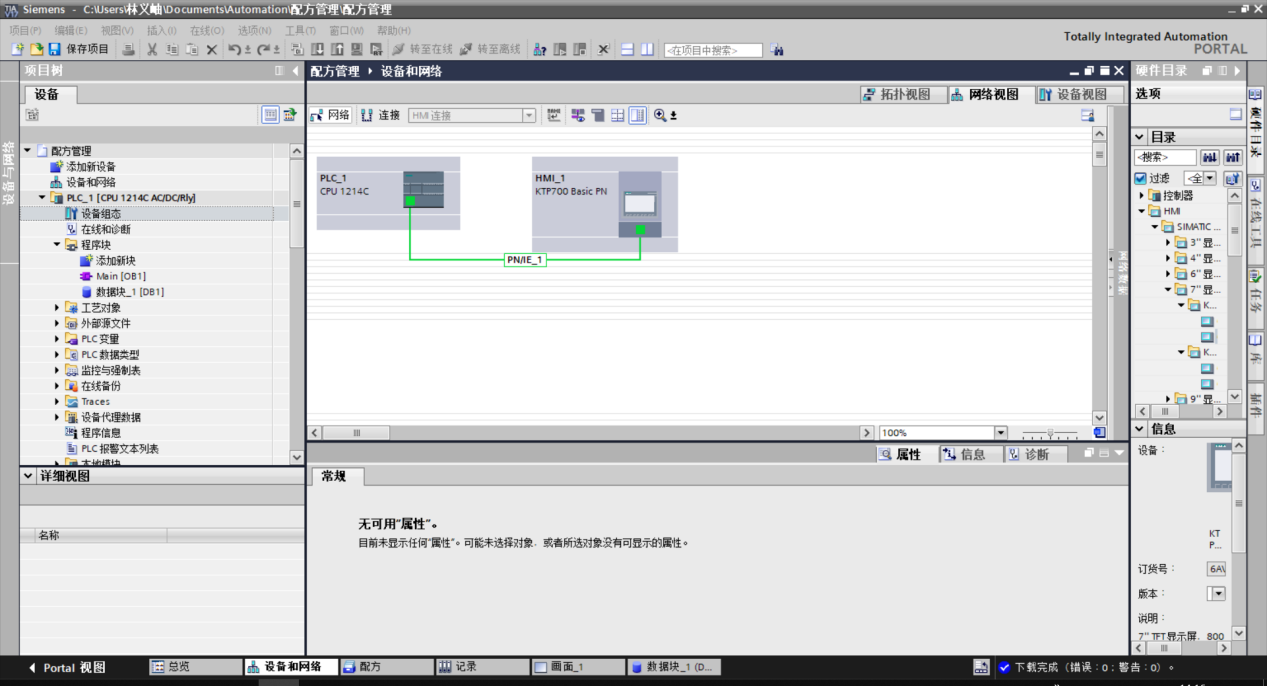Toggle the 过滤 filter checkbox in the catalog

pyautogui.click(x=1140, y=178)
